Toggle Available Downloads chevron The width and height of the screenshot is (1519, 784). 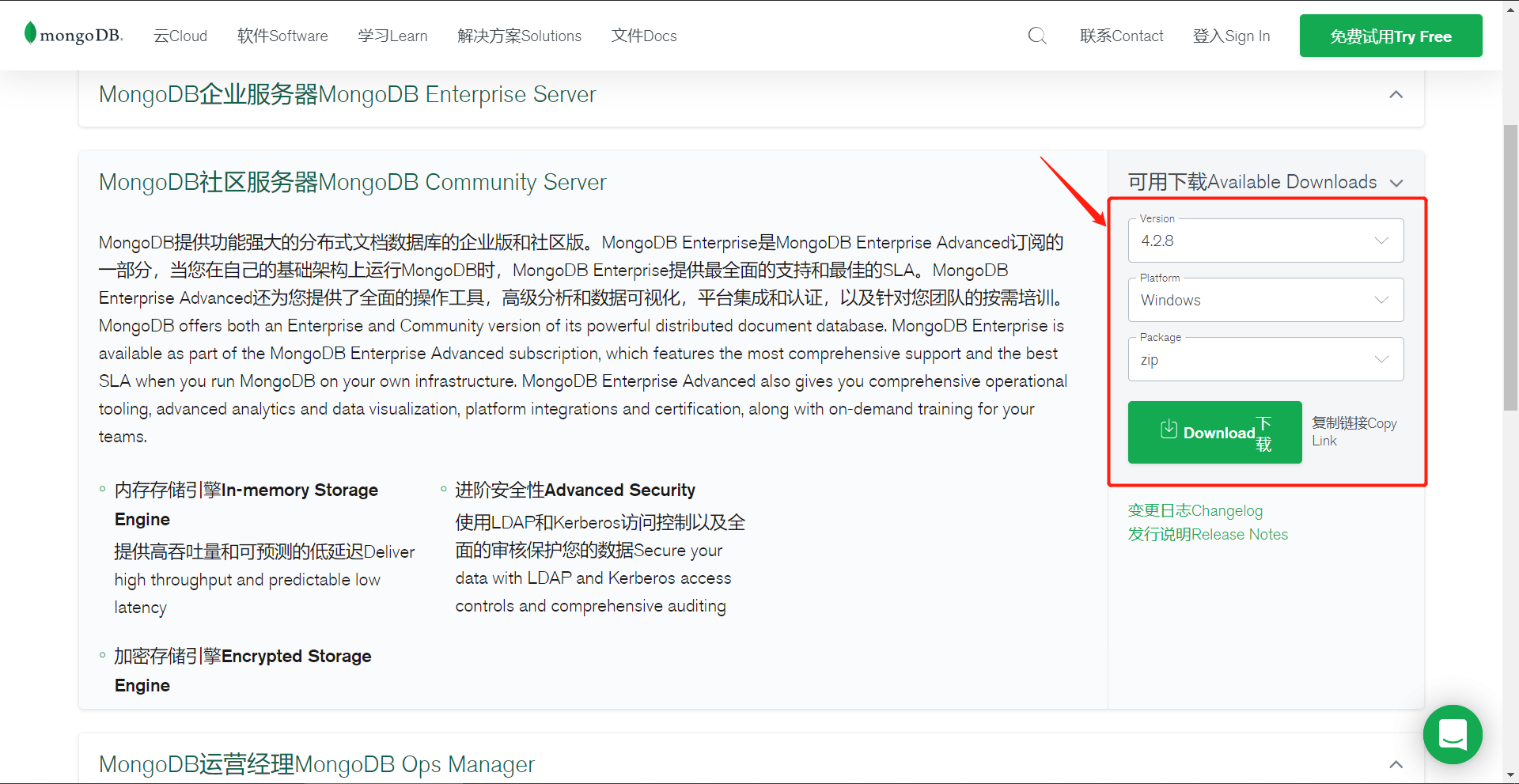tap(1396, 183)
